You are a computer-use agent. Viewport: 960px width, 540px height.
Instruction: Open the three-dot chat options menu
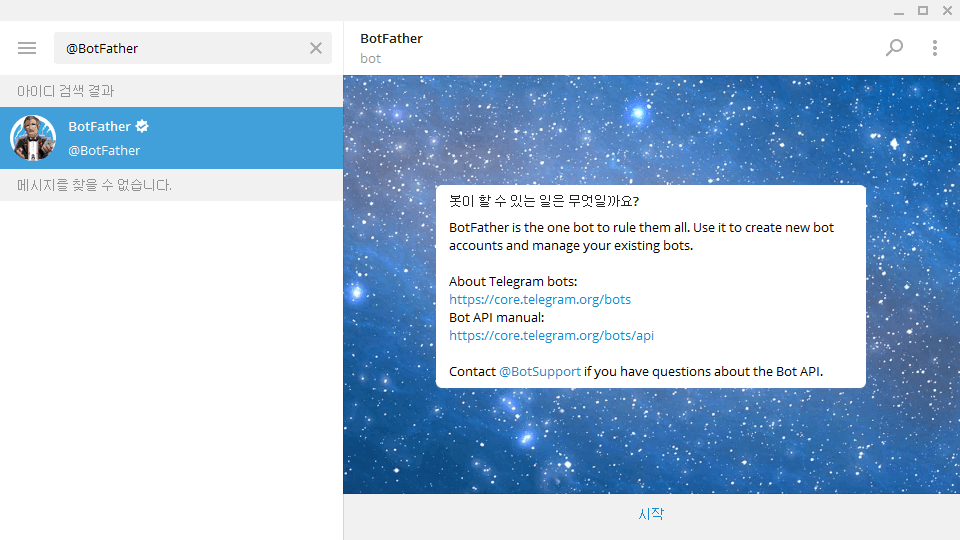coord(935,48)
